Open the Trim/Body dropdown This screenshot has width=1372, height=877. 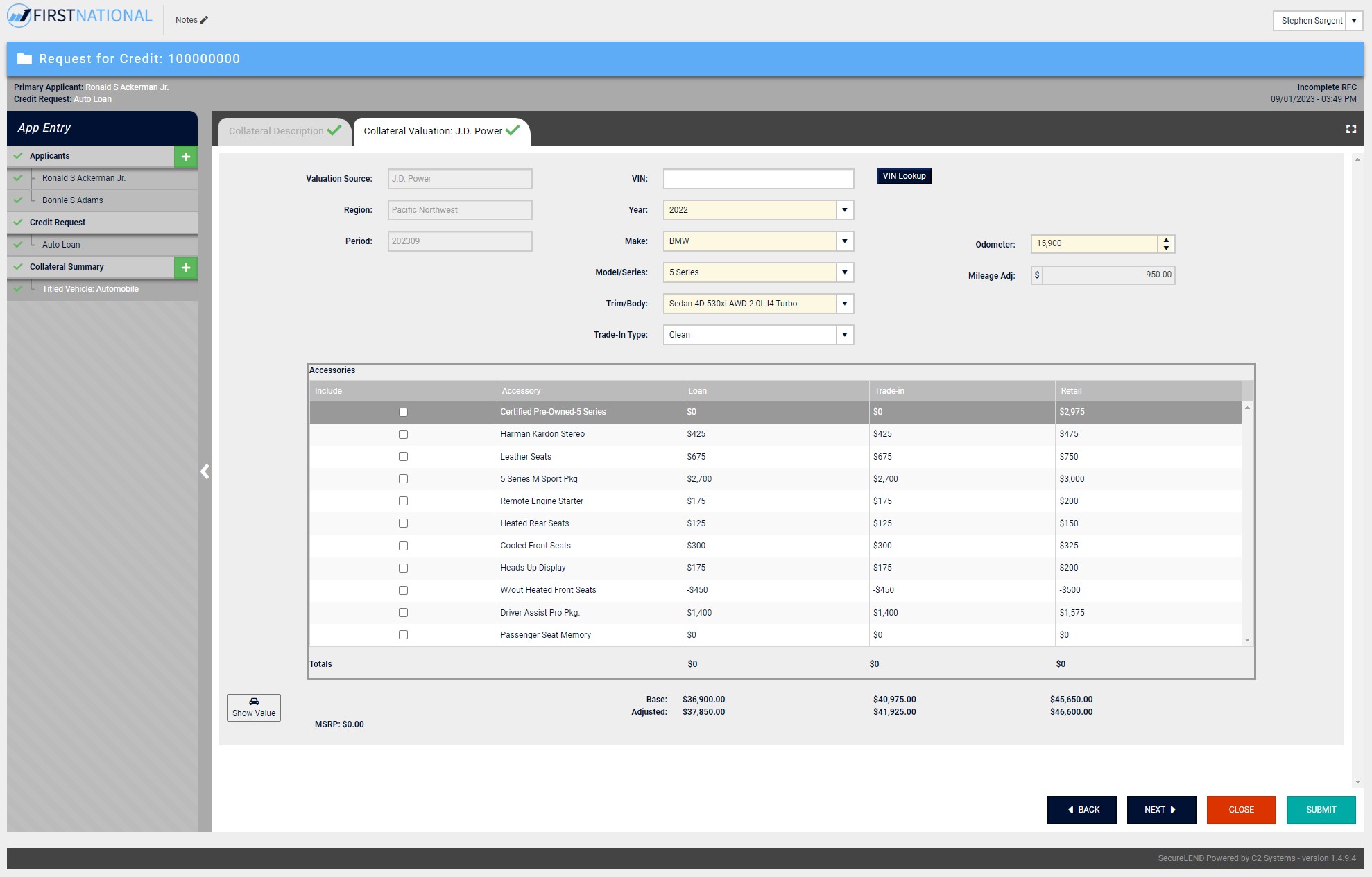point(844,304)
